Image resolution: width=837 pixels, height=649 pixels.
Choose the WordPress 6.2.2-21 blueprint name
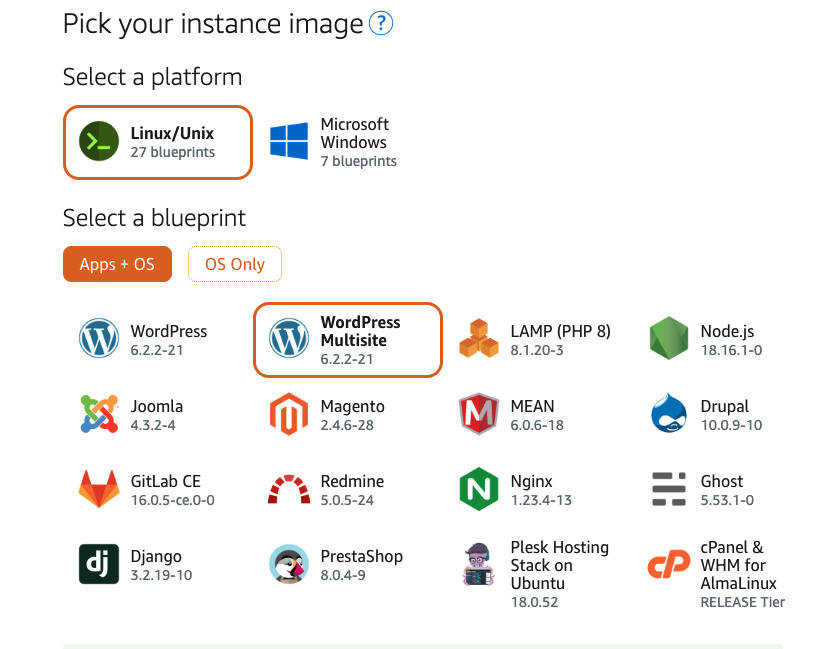click(x=169, y=331)
